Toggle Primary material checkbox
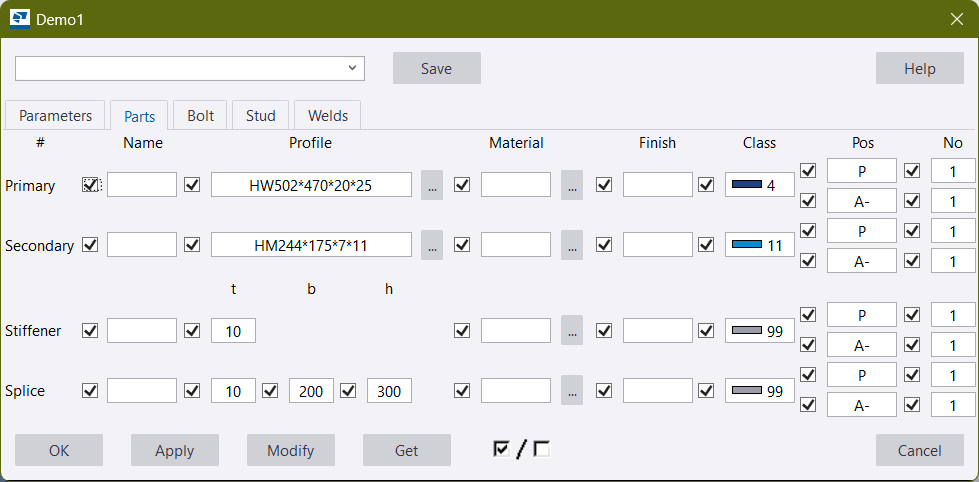This screenshot has width=979, height=482. tap(462, 185)
